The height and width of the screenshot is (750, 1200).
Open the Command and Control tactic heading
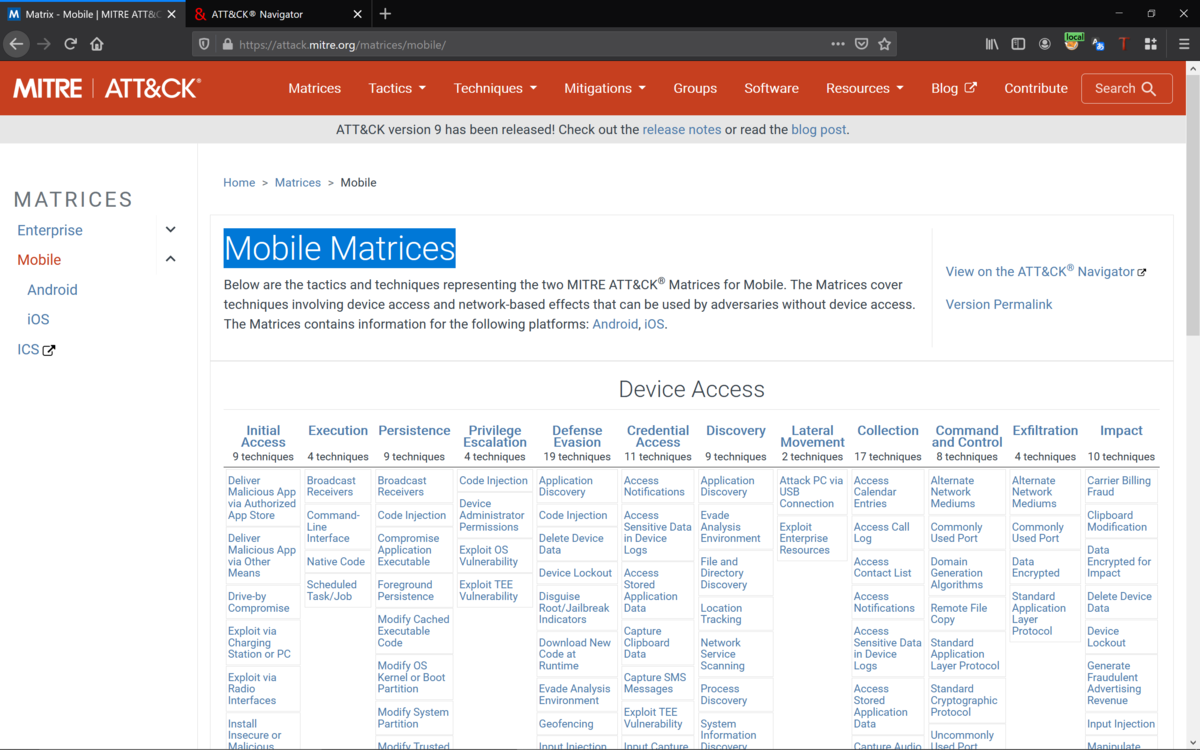pos(967,436)
